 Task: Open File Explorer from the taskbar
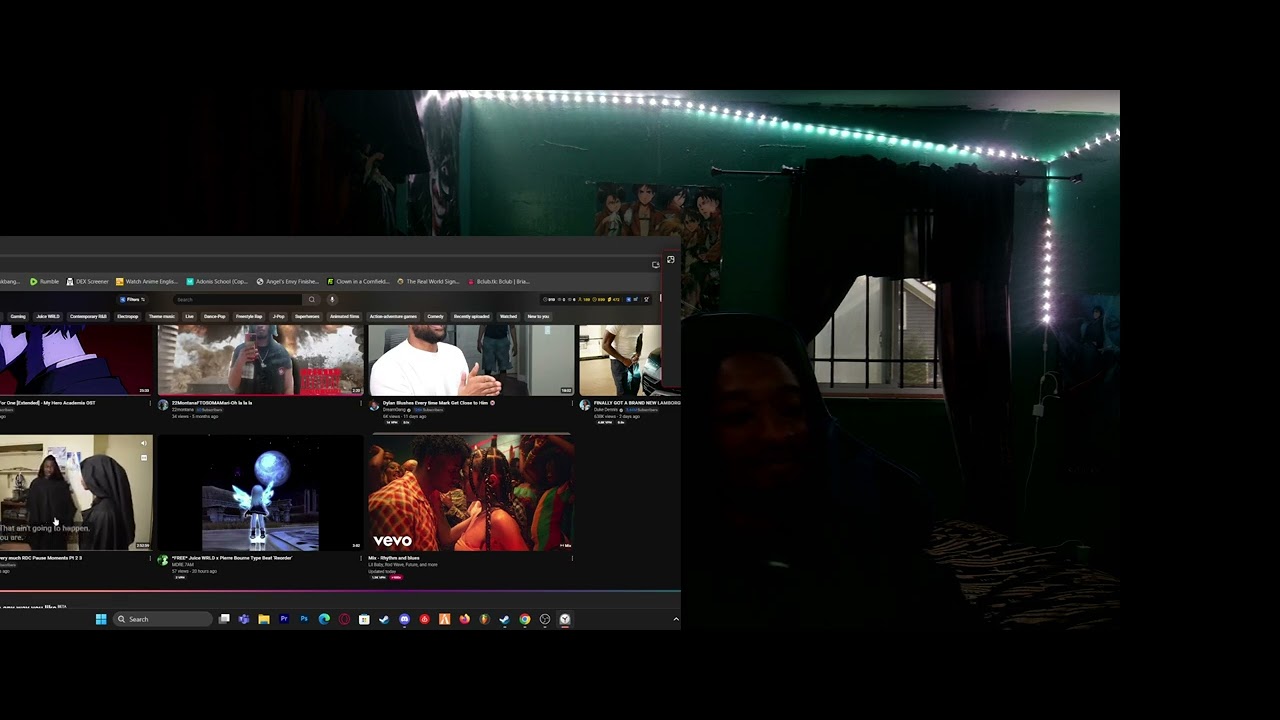tap(264, 619)
